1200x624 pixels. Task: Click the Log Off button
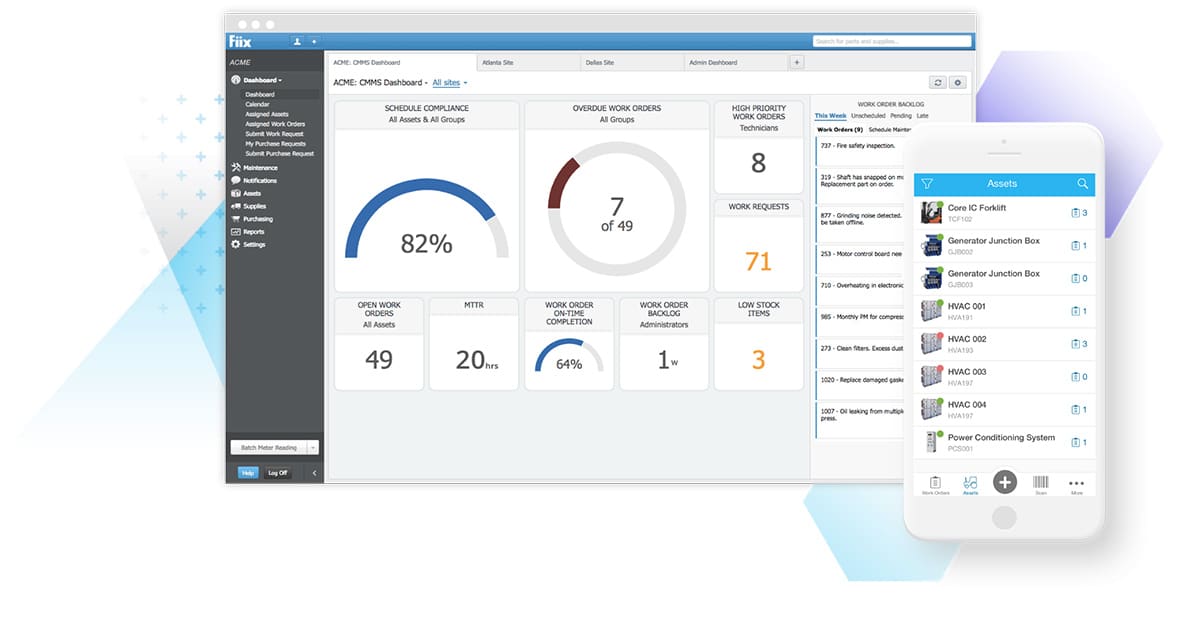click(x=277, y=473)
